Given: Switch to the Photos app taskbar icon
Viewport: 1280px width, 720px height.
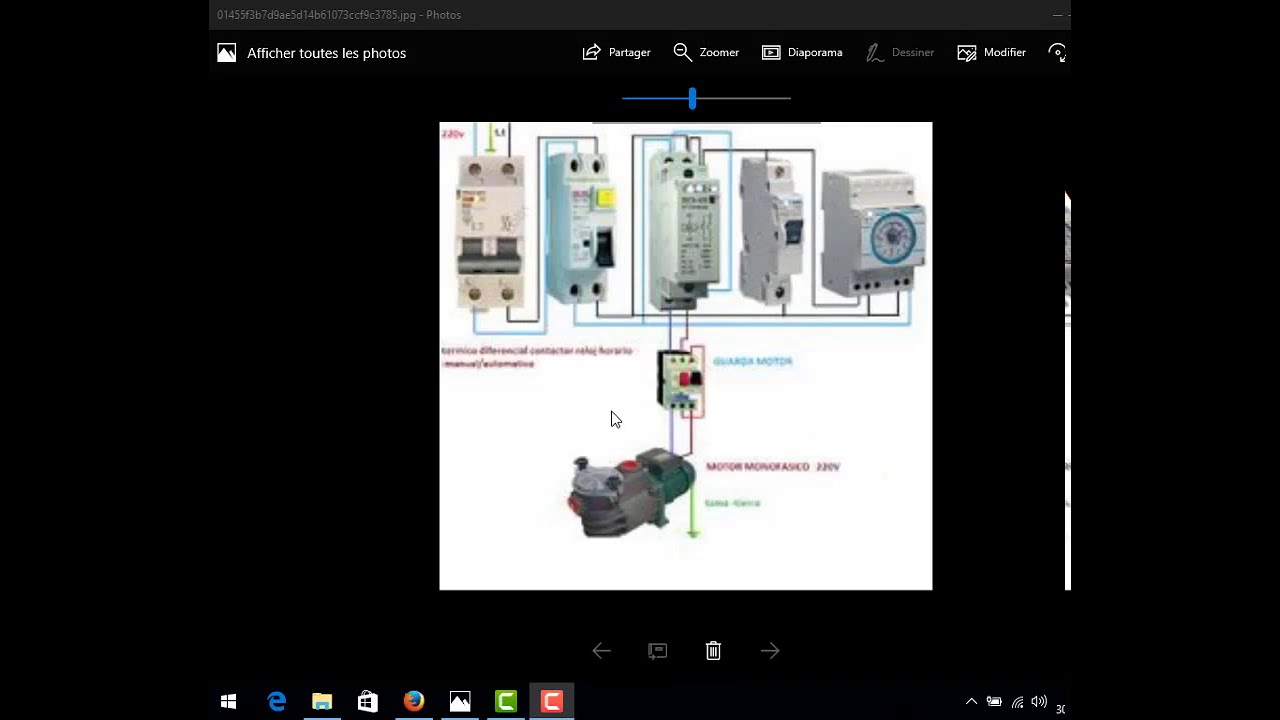Looking at the screenshot, I should click(460, 702).
